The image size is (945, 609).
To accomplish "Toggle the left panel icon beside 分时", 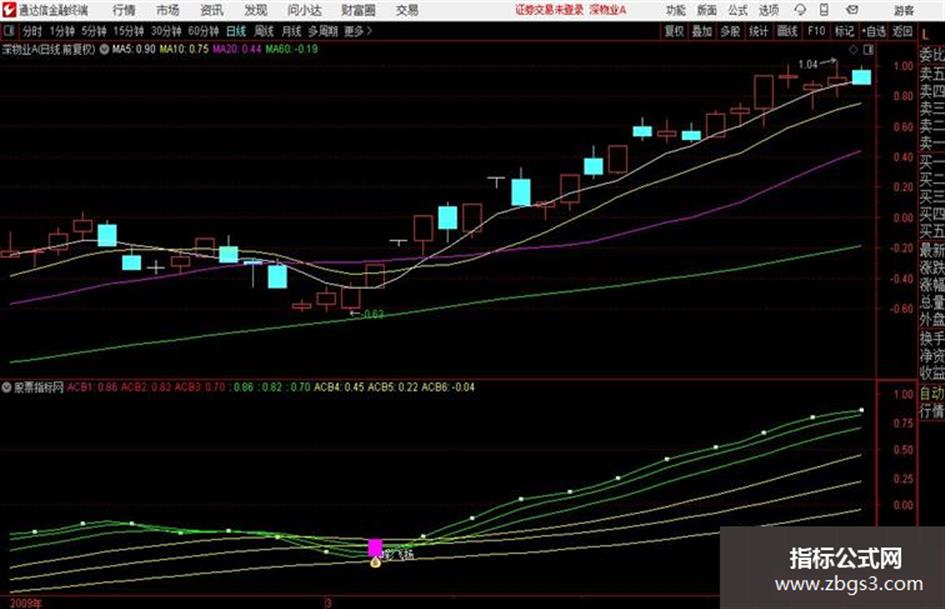I will point(8,31).
